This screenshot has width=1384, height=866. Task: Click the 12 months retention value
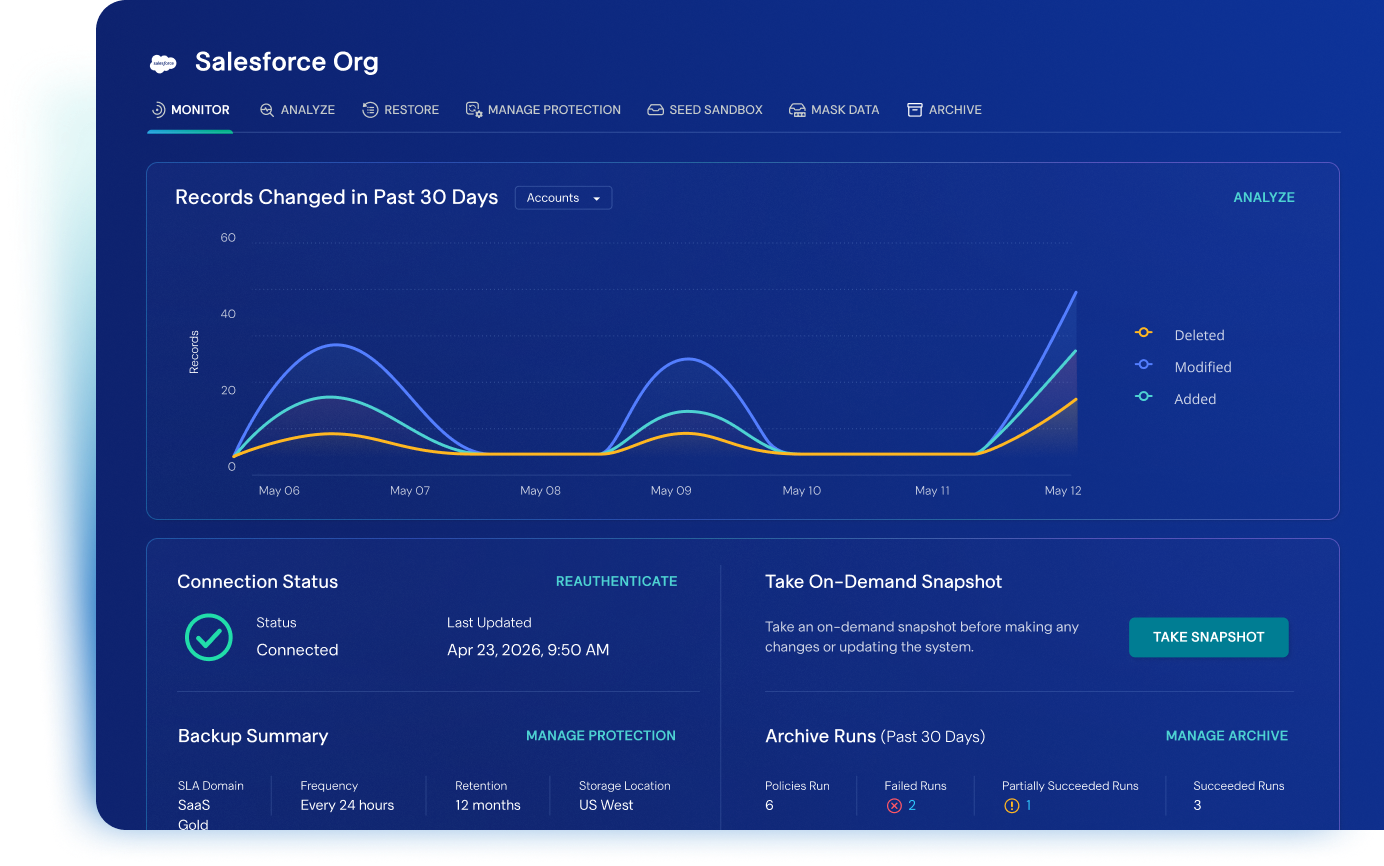(488, 805)
